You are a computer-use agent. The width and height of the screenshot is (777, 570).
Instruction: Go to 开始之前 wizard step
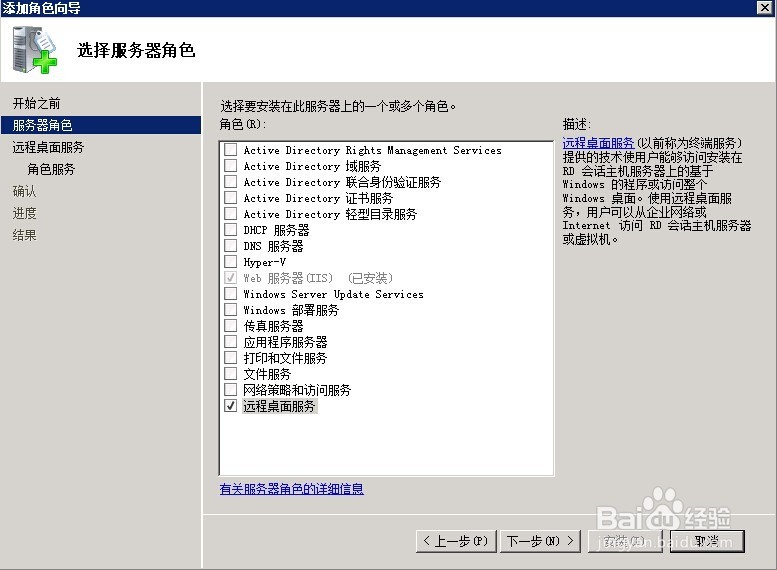(37, 103)
